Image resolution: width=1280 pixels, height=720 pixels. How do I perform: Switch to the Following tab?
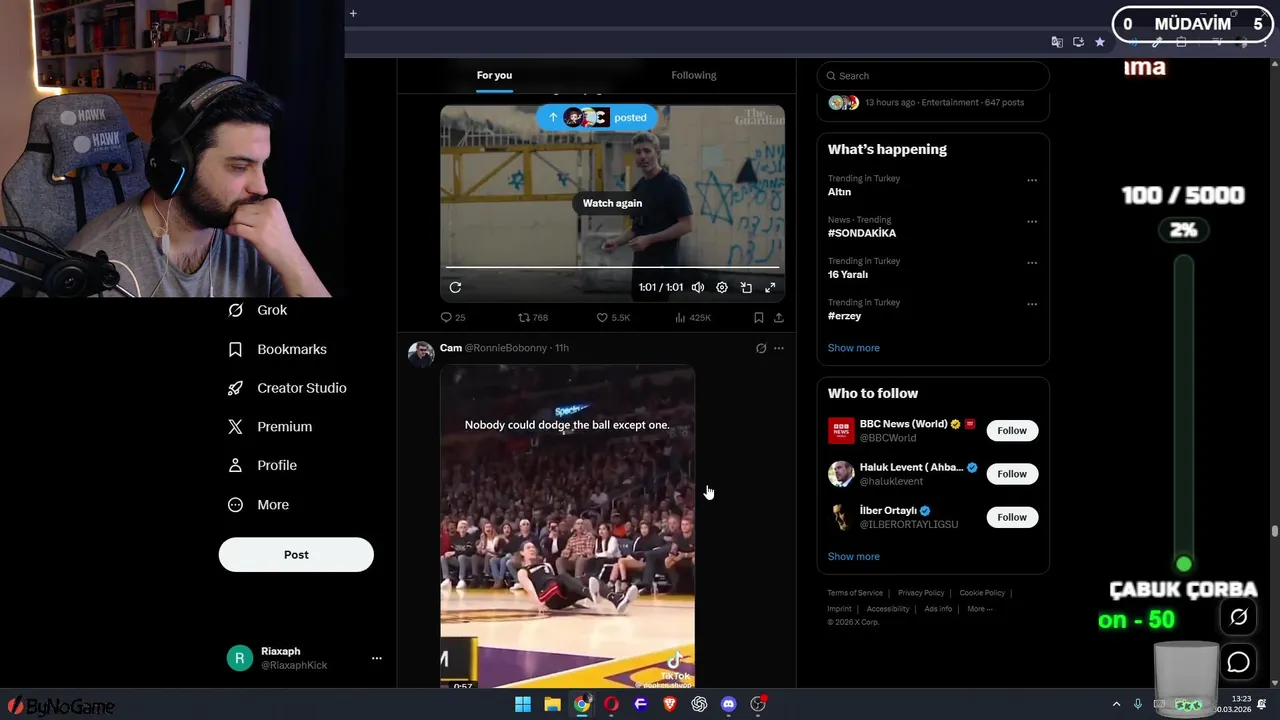tap(694, 75)
